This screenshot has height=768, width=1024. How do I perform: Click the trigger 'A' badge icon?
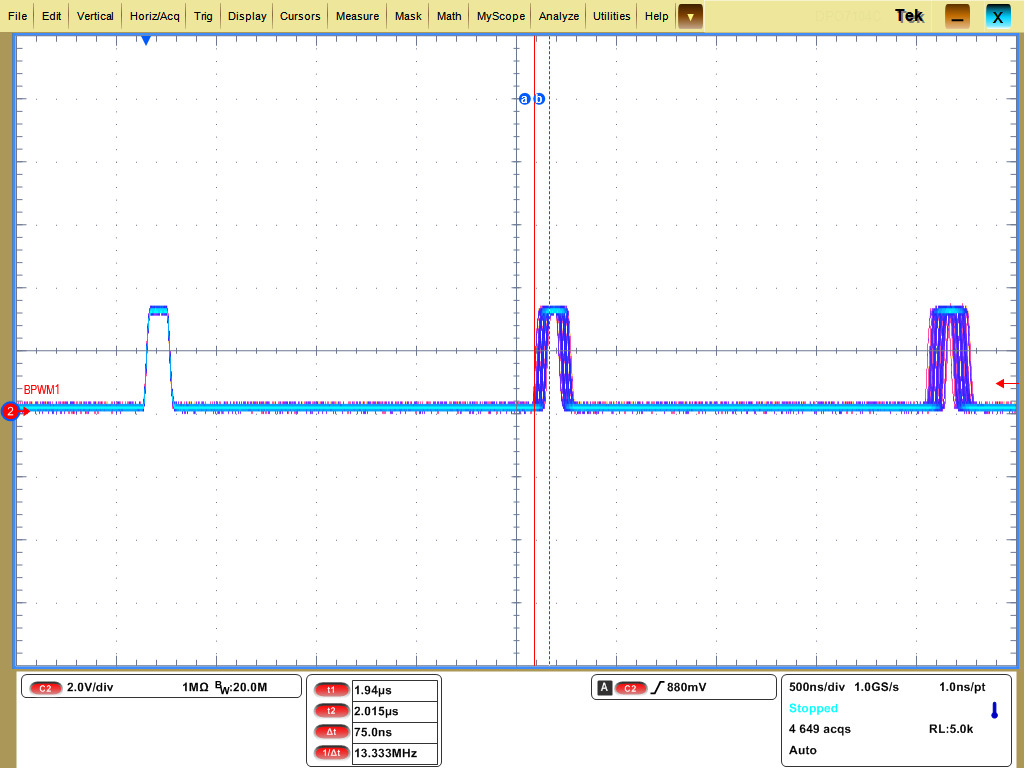coord(605,688)
